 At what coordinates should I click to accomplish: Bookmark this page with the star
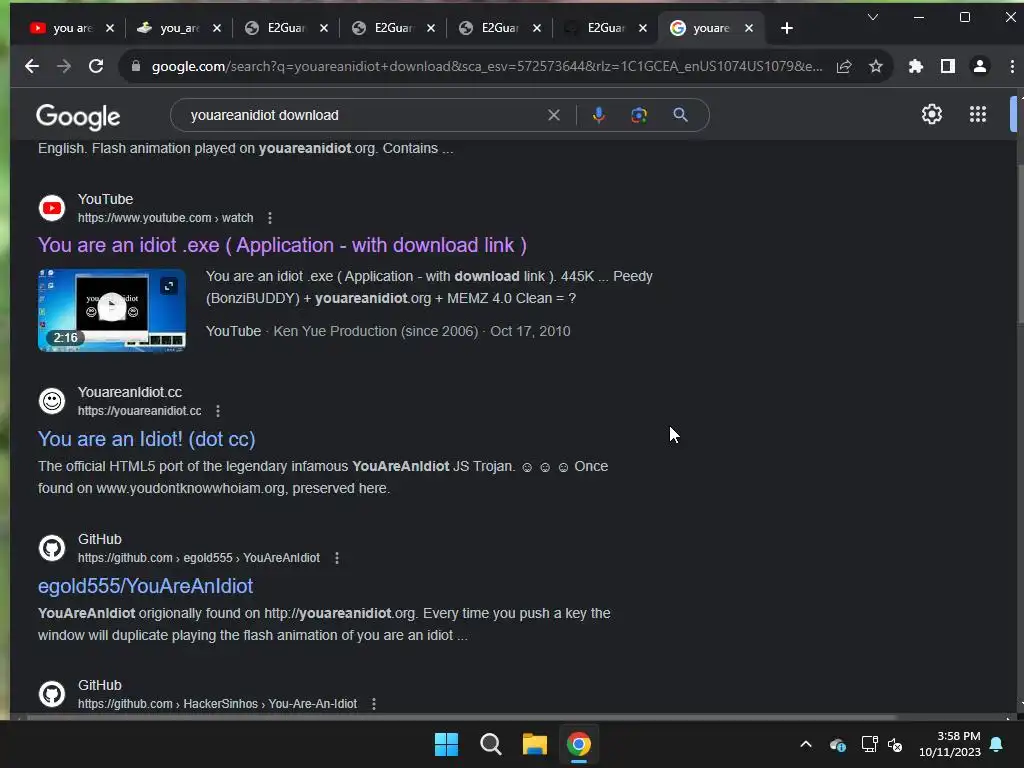click(x=876, y=66)
